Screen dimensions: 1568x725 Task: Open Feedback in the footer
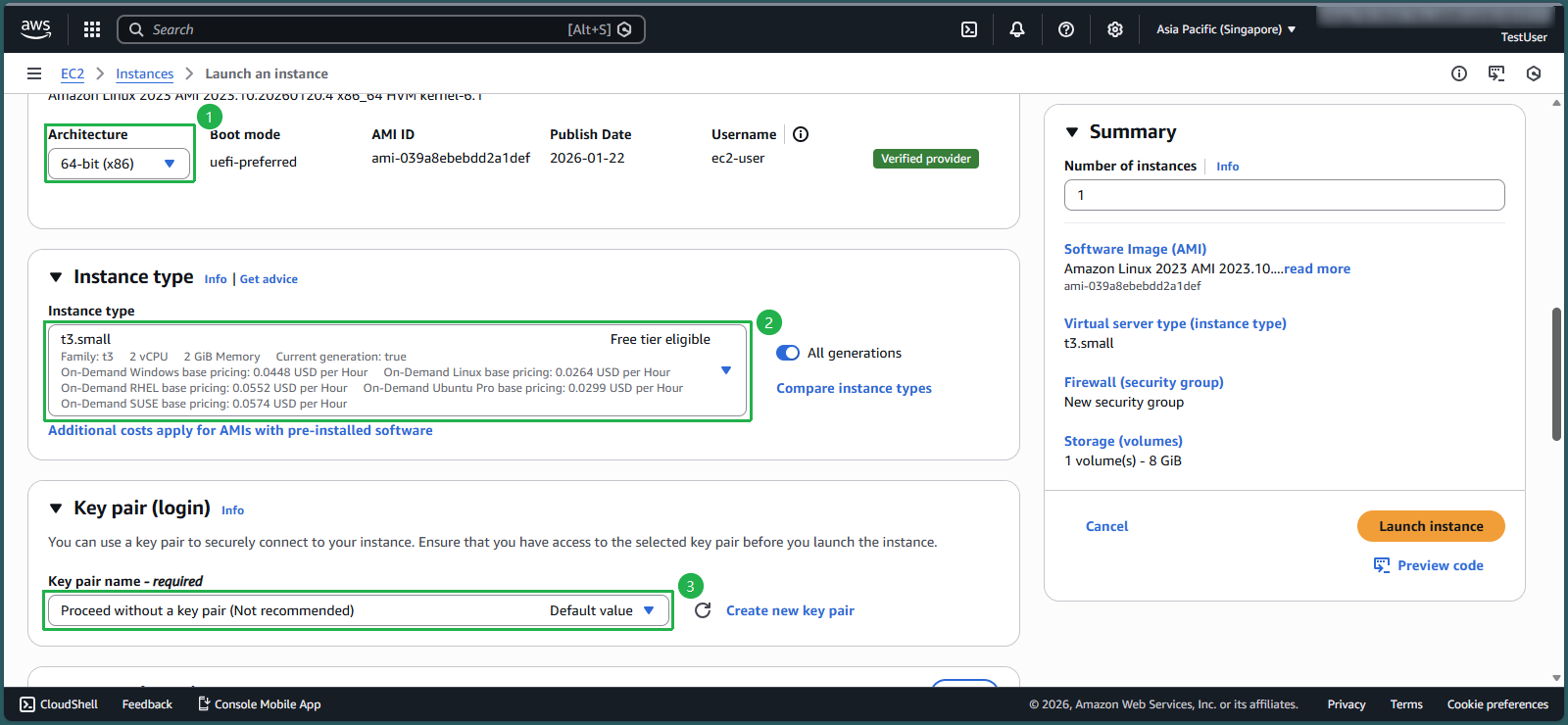click(x=147, y=704)
